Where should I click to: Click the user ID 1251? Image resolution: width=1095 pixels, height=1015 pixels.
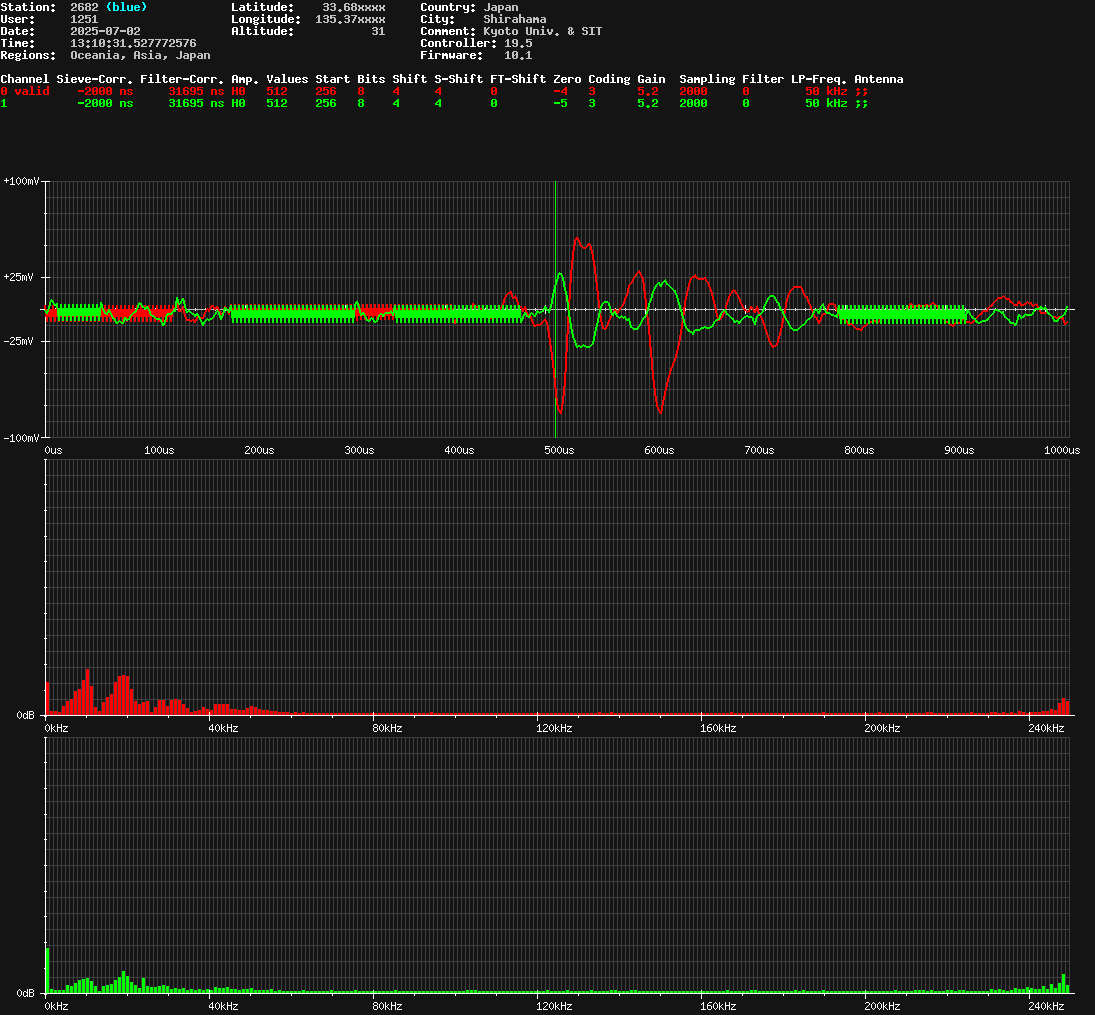pos(84,19)
